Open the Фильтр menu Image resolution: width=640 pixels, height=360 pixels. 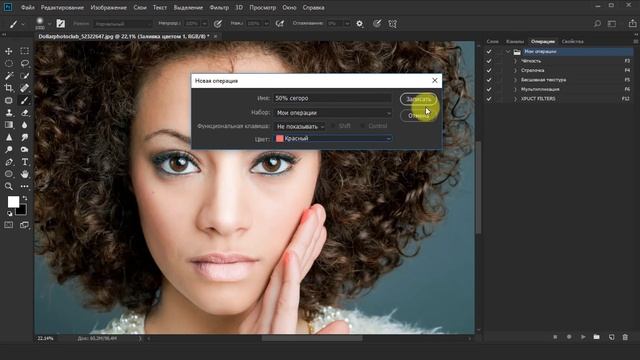219,7
